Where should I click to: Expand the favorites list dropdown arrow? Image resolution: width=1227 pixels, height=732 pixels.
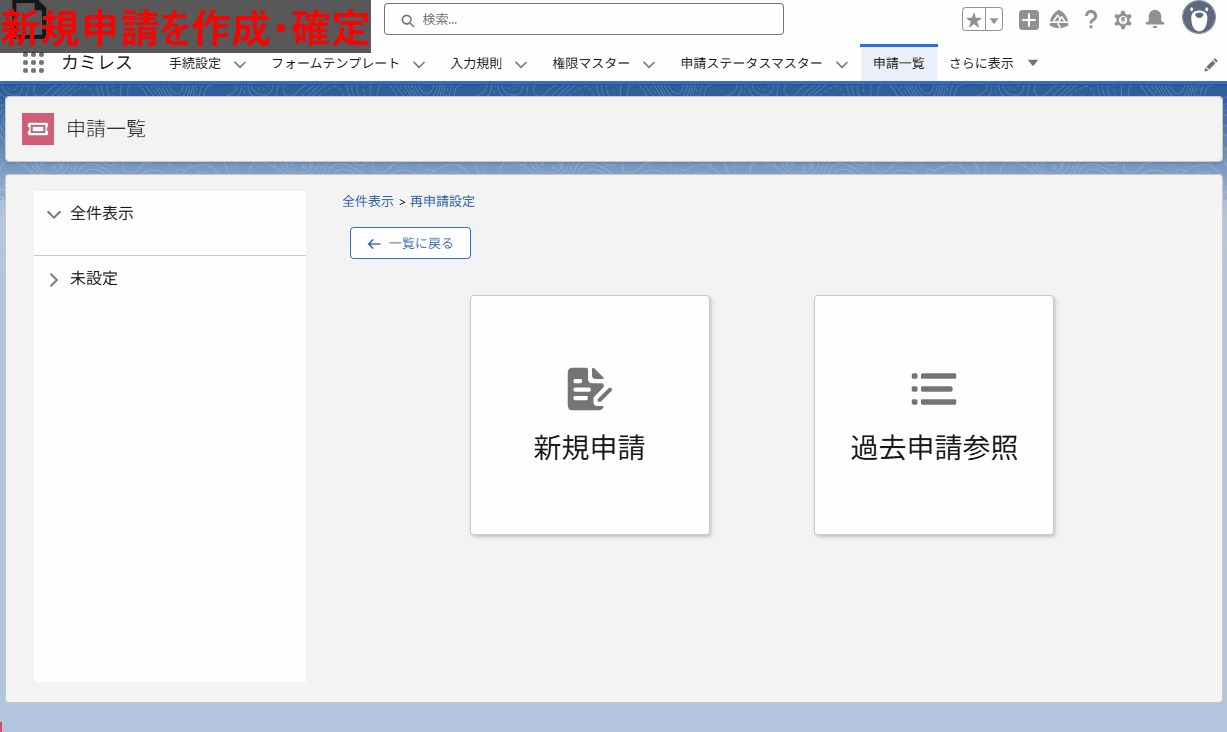click(x=994, y=20)
